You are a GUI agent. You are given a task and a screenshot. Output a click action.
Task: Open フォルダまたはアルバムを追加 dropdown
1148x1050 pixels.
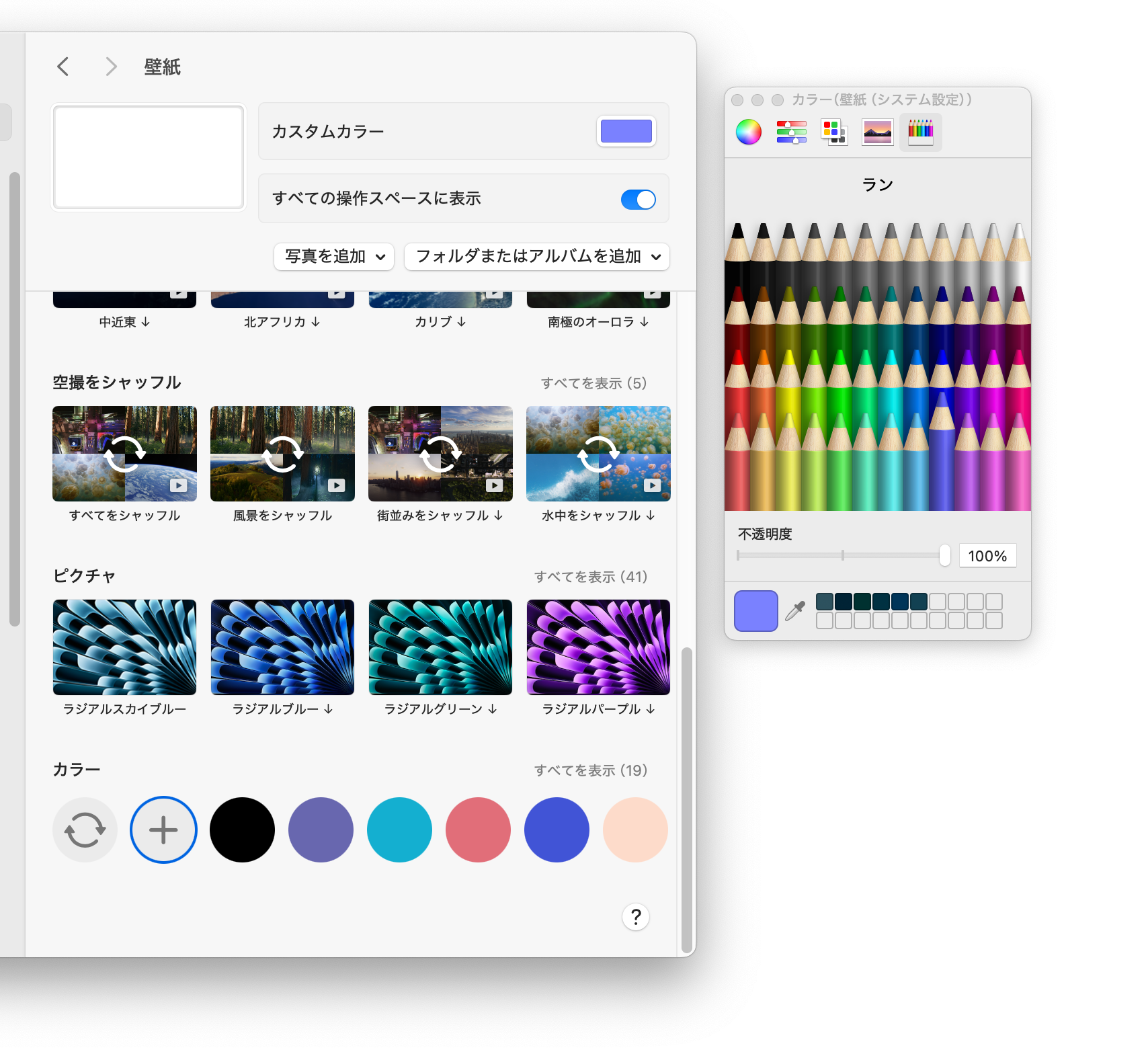(537, 257)
